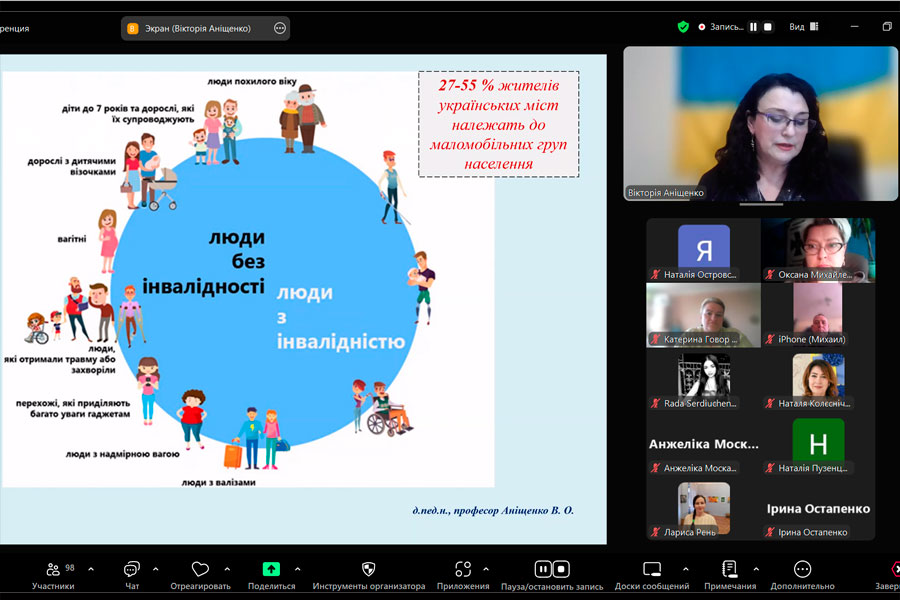Viewport: 900px width, 600px height.
Task: Click slide label люди з валізами
Action: coord(219,482)
